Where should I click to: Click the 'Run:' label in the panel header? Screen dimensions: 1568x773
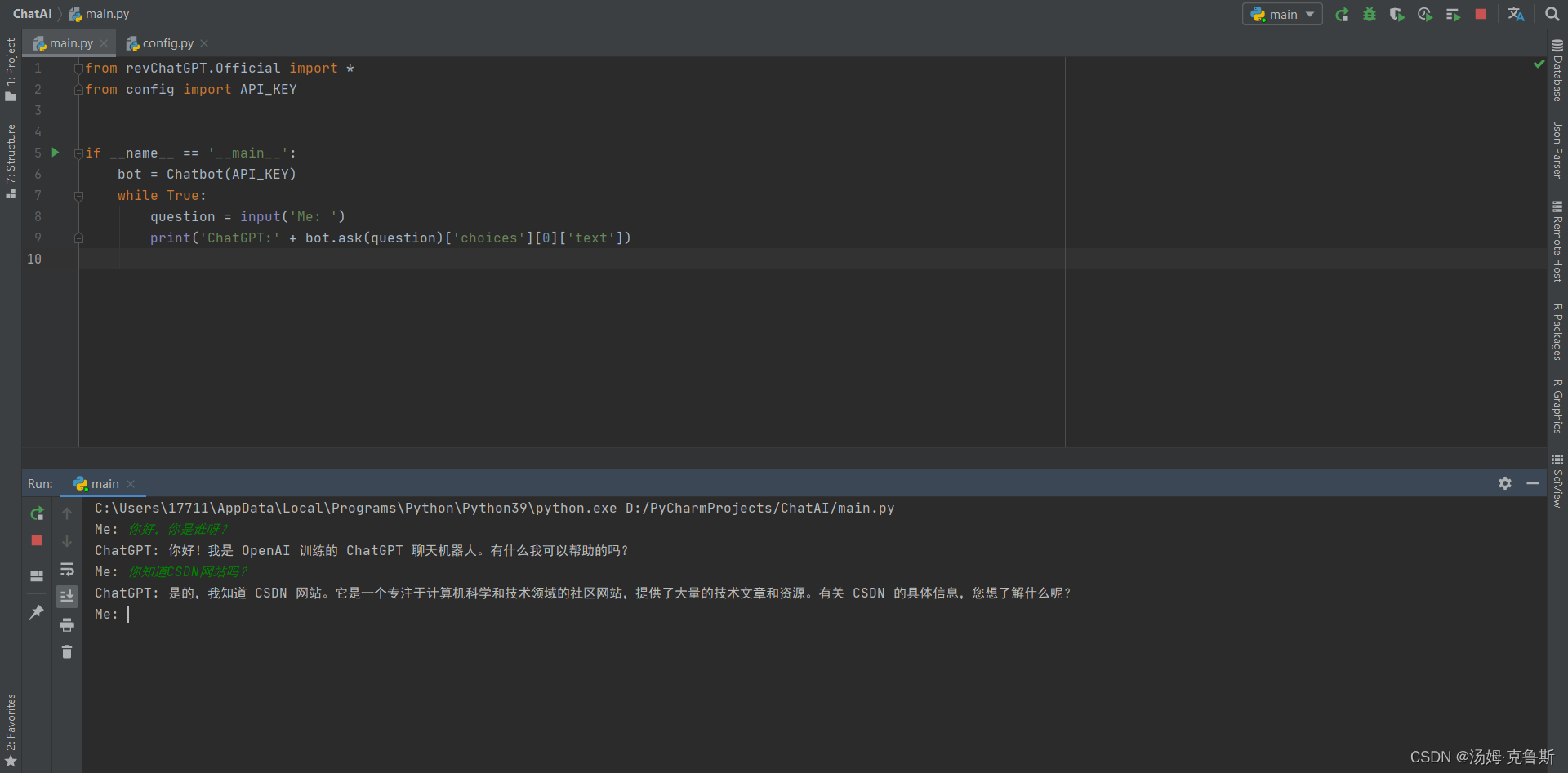point(40,484)
